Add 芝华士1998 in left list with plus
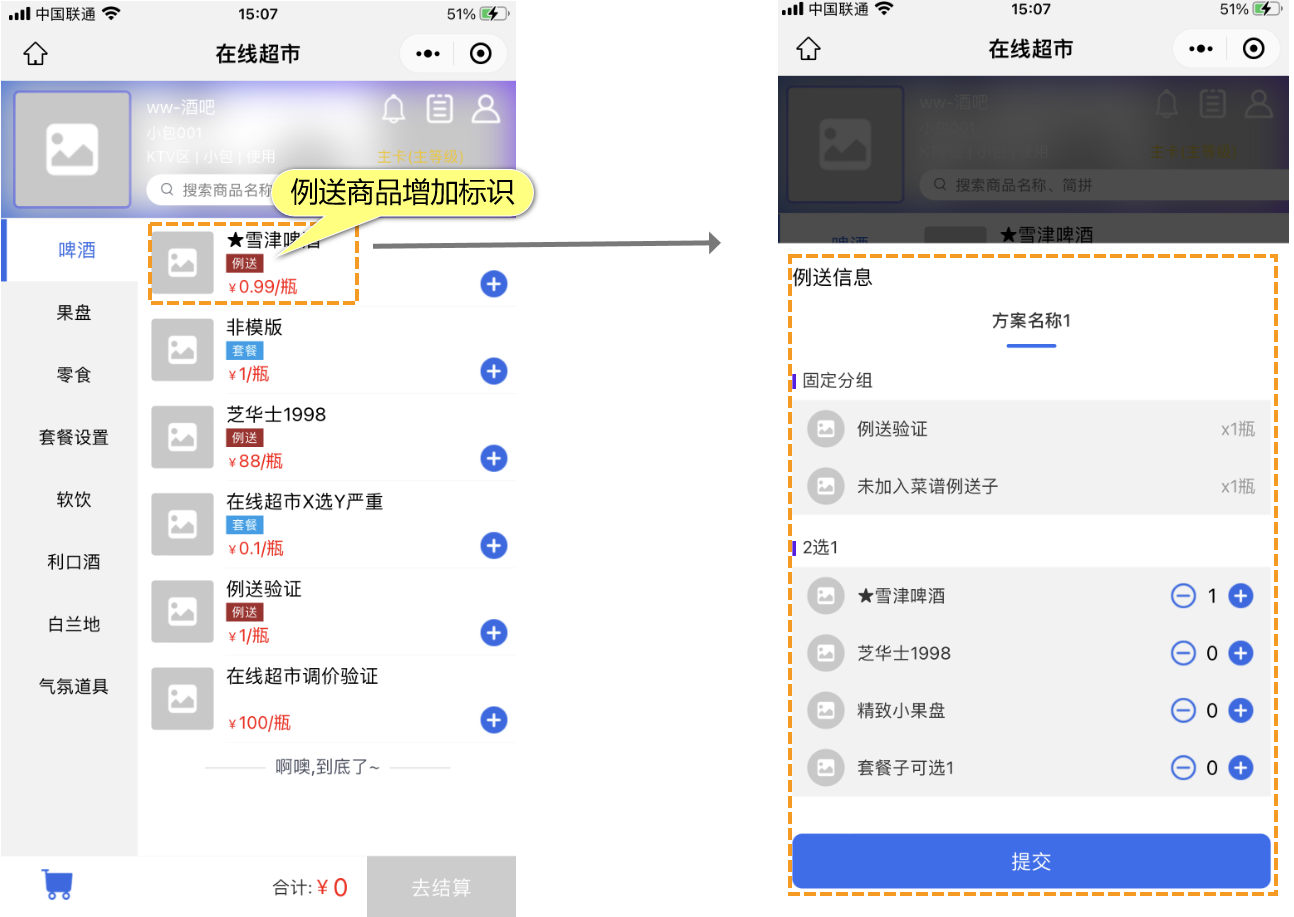Viewport: 1294px width, 917px height. click(494, 458)
